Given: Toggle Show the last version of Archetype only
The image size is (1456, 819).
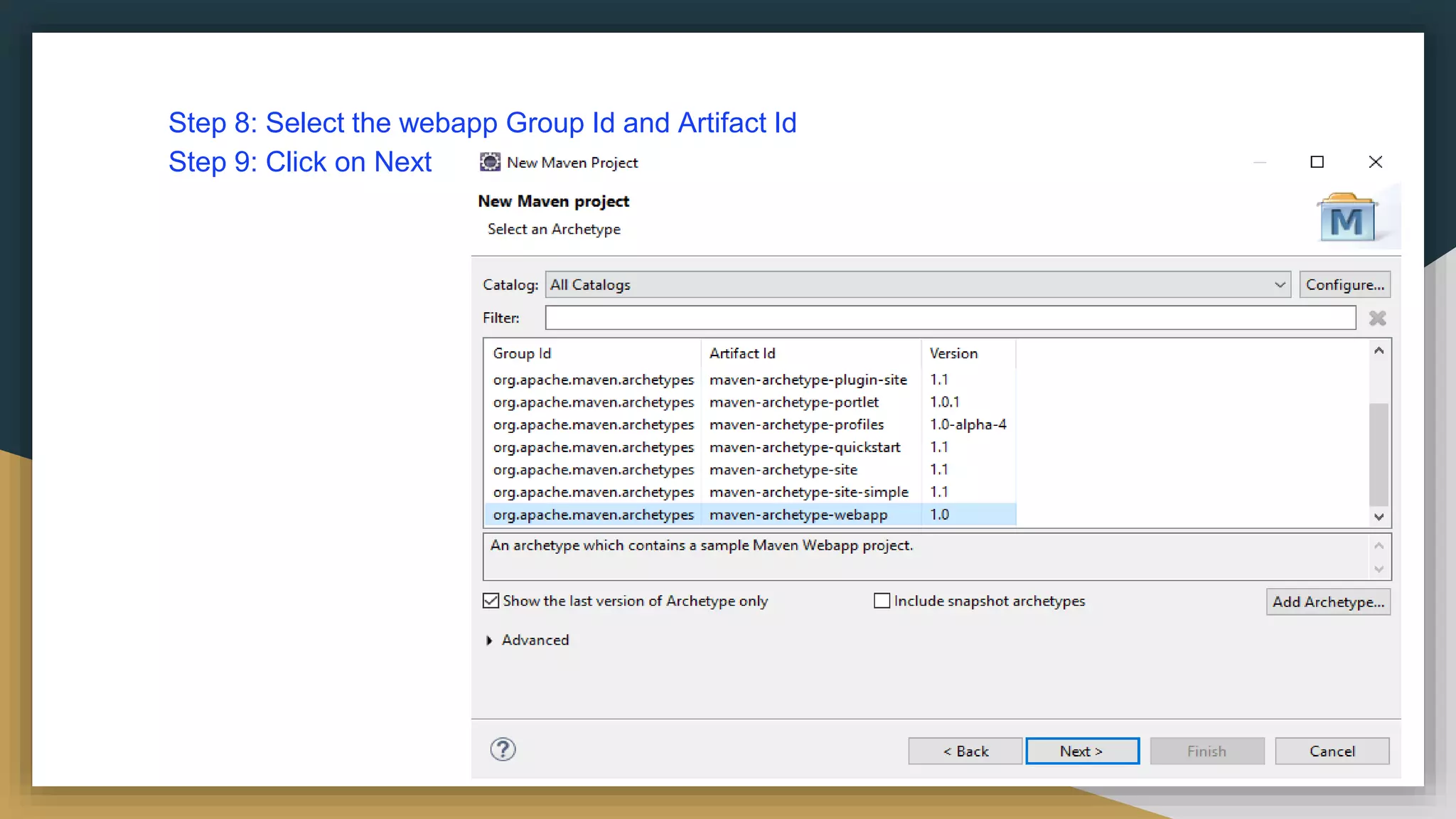Looking at the screenshot, I should click(491, 601).
